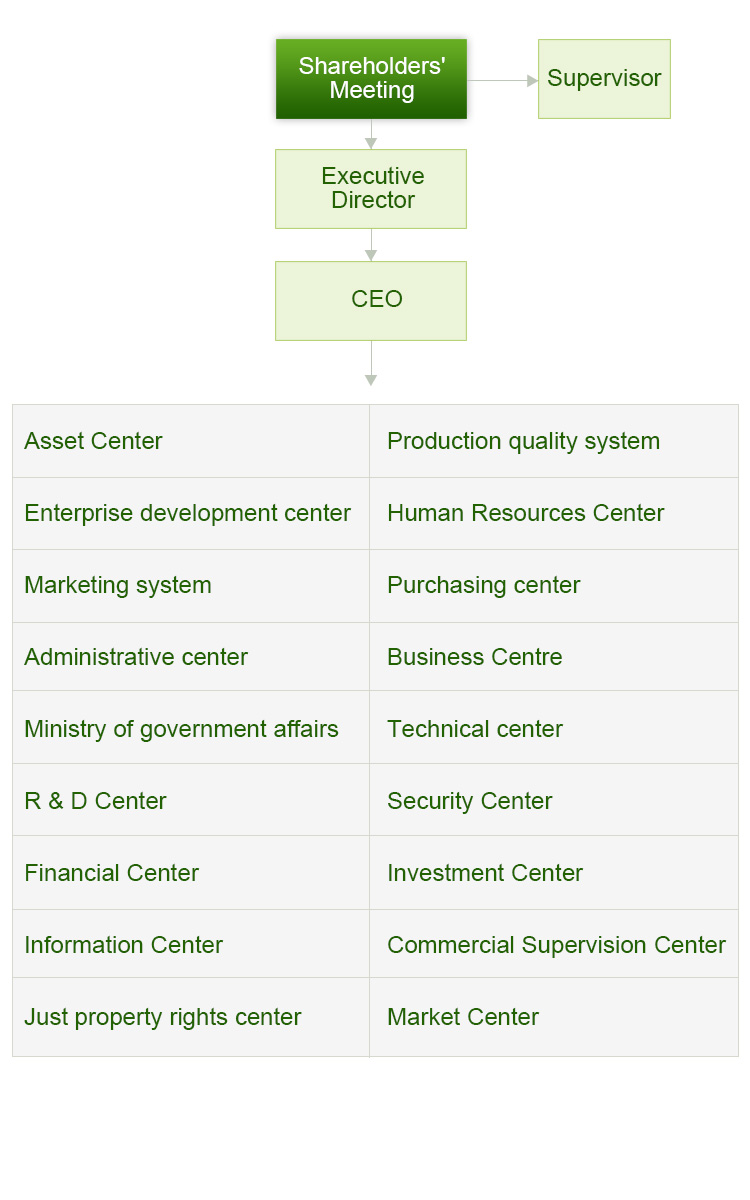Click the CEO box
This screenshot has height=1200, width=750.
pos(371,301)
